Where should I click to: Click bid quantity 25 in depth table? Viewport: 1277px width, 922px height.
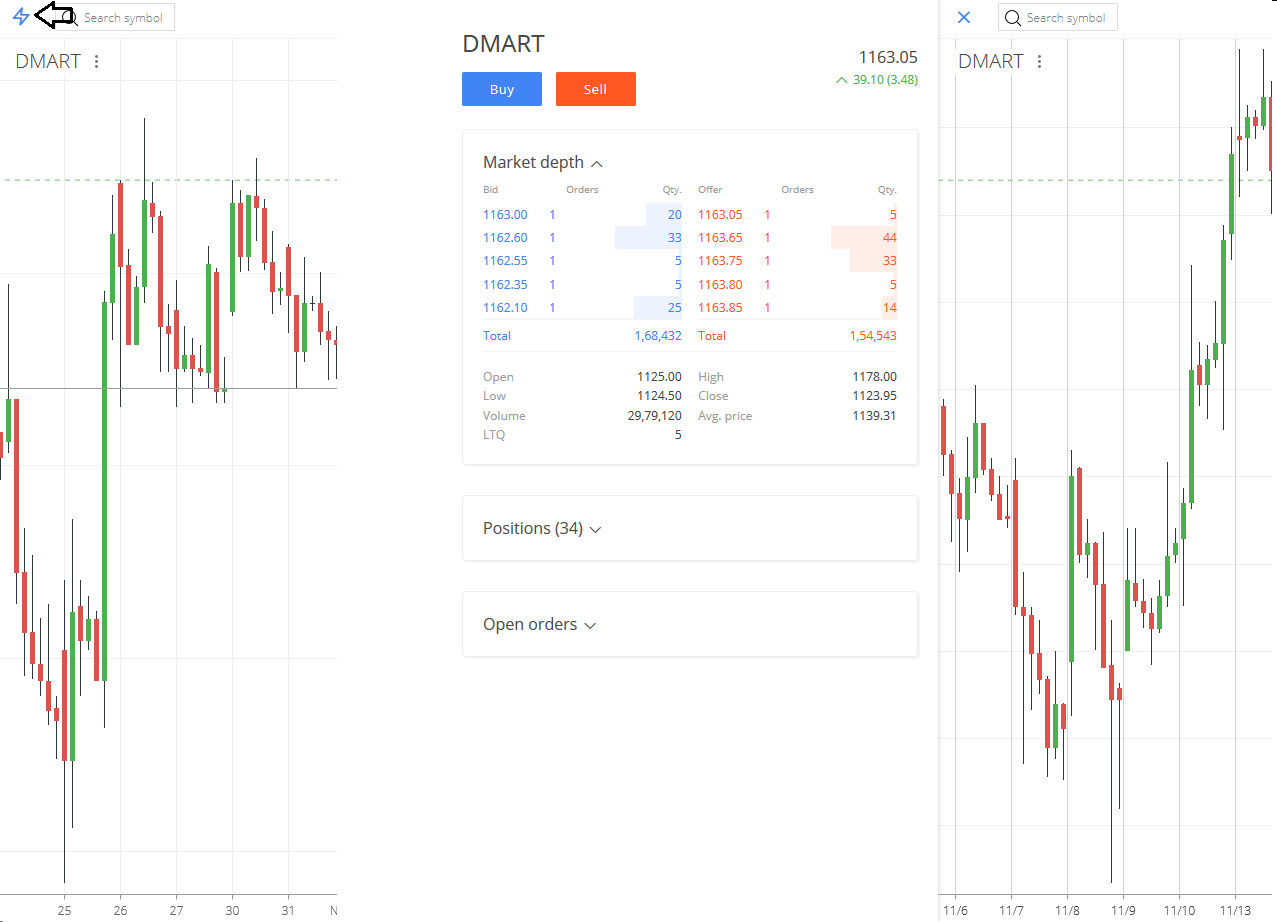click(674, 308)
